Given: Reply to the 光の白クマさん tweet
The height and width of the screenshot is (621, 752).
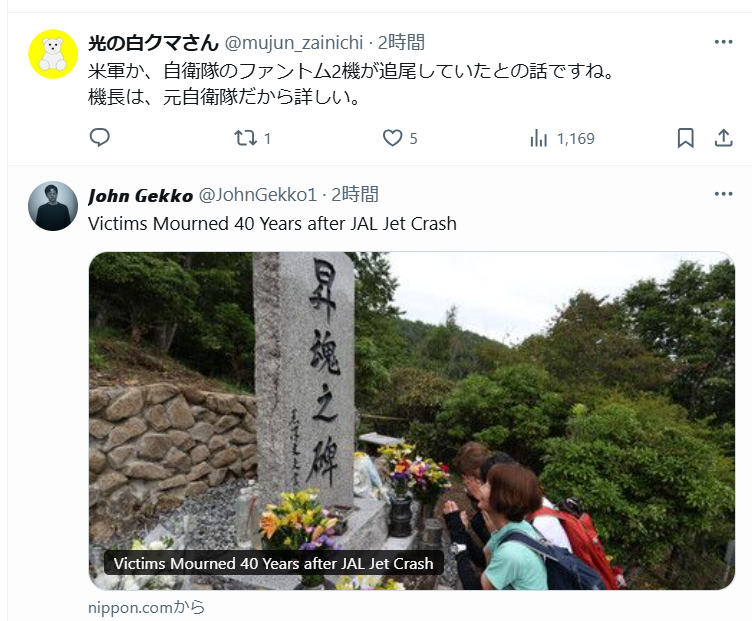Looking at the screenshot, I should click(x=100, y=138).
